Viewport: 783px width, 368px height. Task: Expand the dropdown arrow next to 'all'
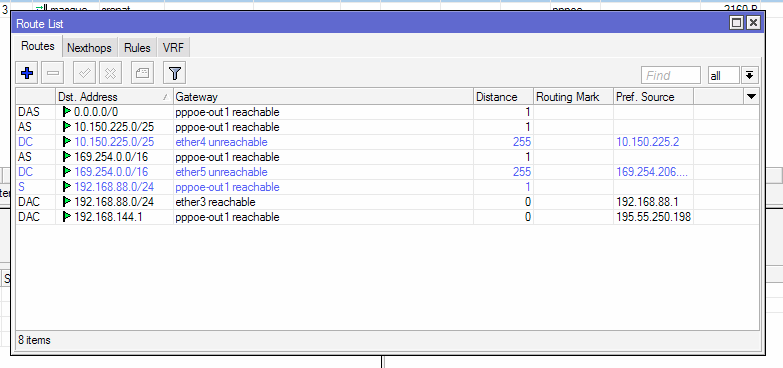tap(749, 75)
